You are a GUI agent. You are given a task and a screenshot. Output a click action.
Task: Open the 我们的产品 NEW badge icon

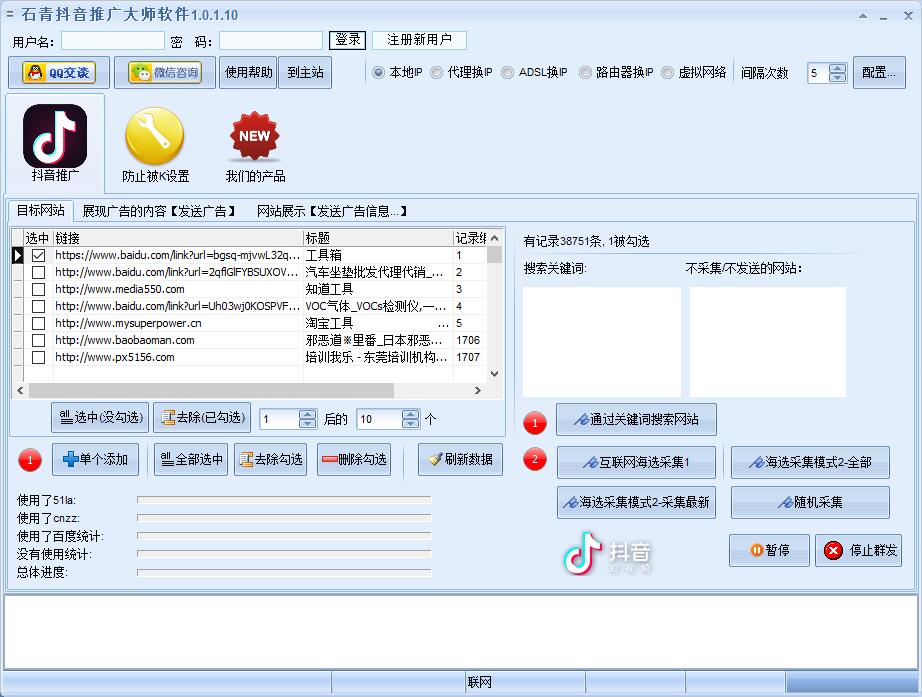(255, 145)
